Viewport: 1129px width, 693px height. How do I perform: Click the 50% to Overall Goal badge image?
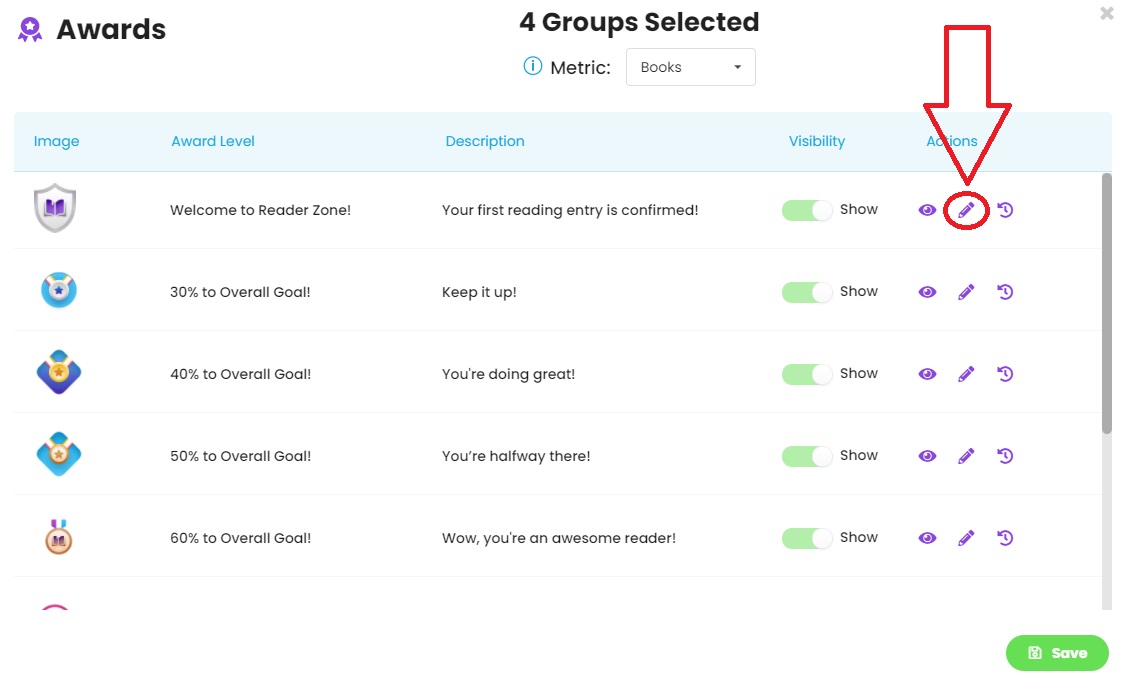[x=58, y=454]
